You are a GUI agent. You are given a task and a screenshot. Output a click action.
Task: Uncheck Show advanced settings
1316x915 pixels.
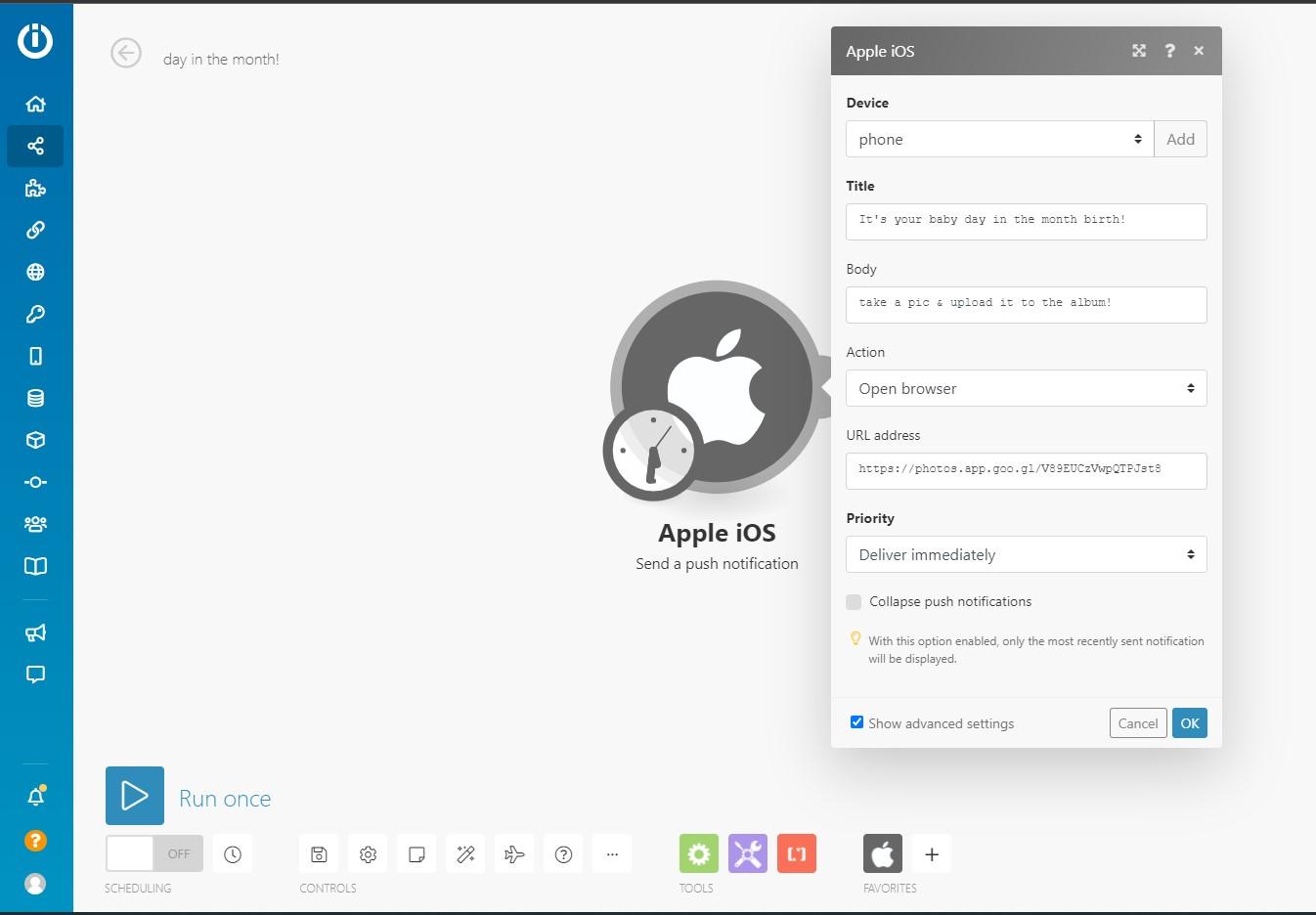(x=856, y=722)
